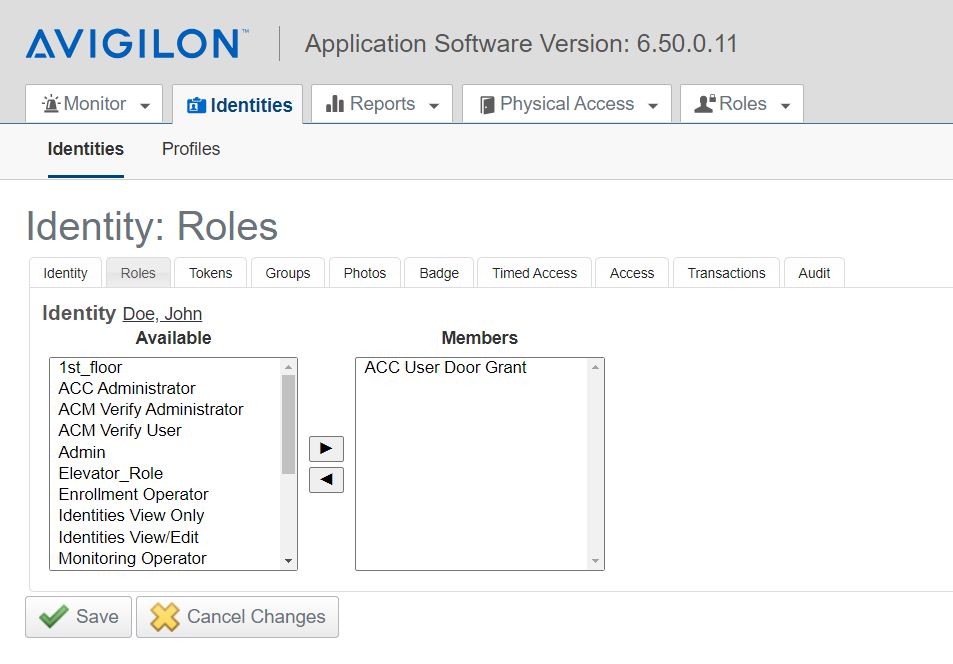Expand the Reports dropdown arrow

(434, 106)
